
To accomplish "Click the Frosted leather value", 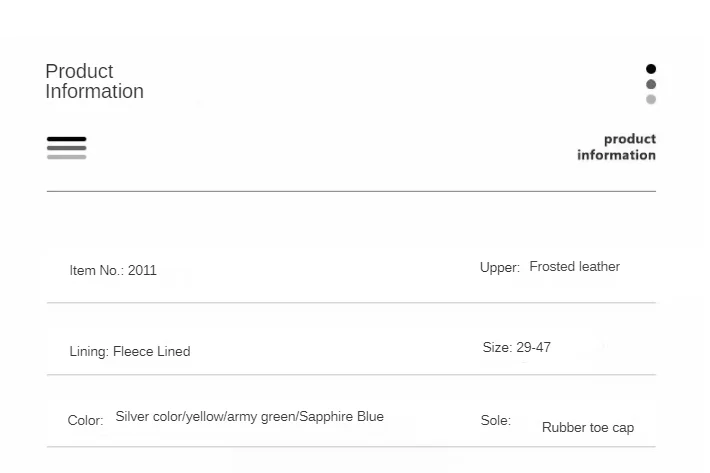I will pos(575,267).
